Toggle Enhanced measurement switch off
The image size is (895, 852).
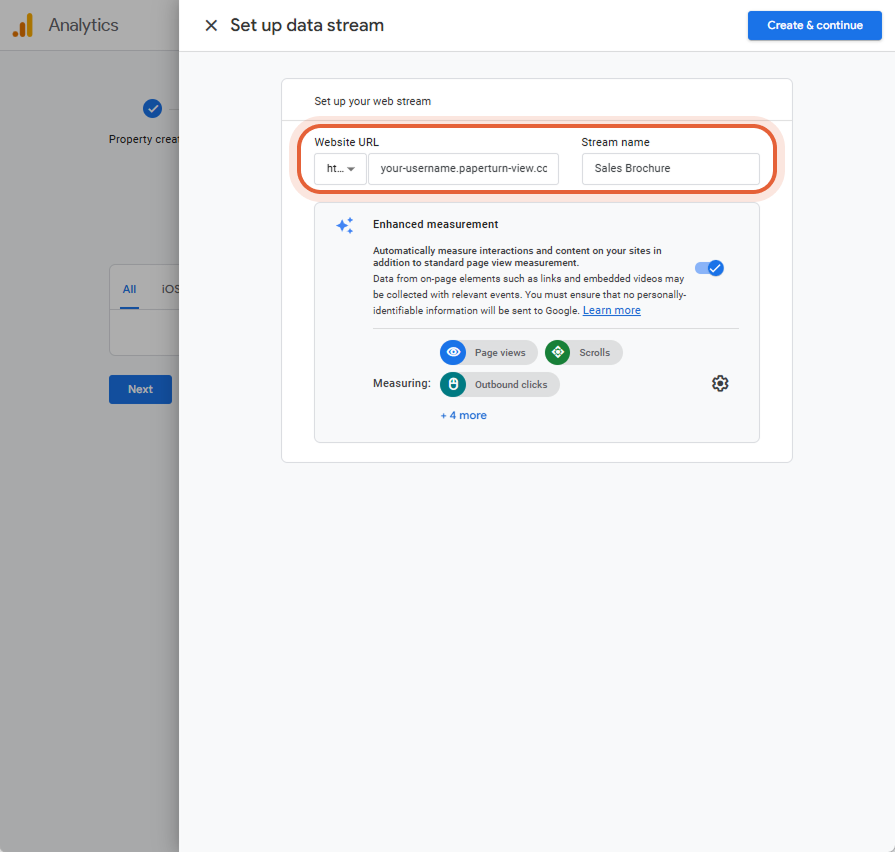[x=709, y=268]
